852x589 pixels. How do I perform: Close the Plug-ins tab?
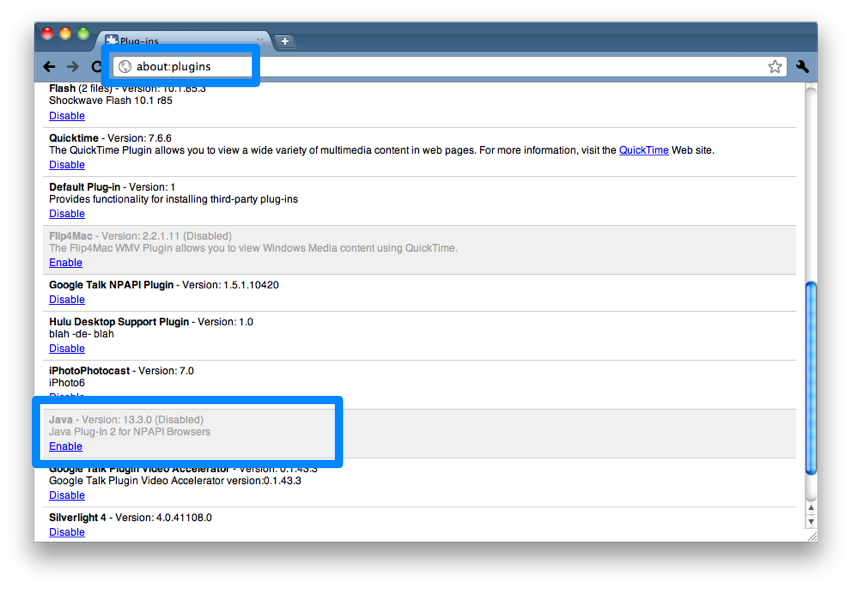point(260,41)
